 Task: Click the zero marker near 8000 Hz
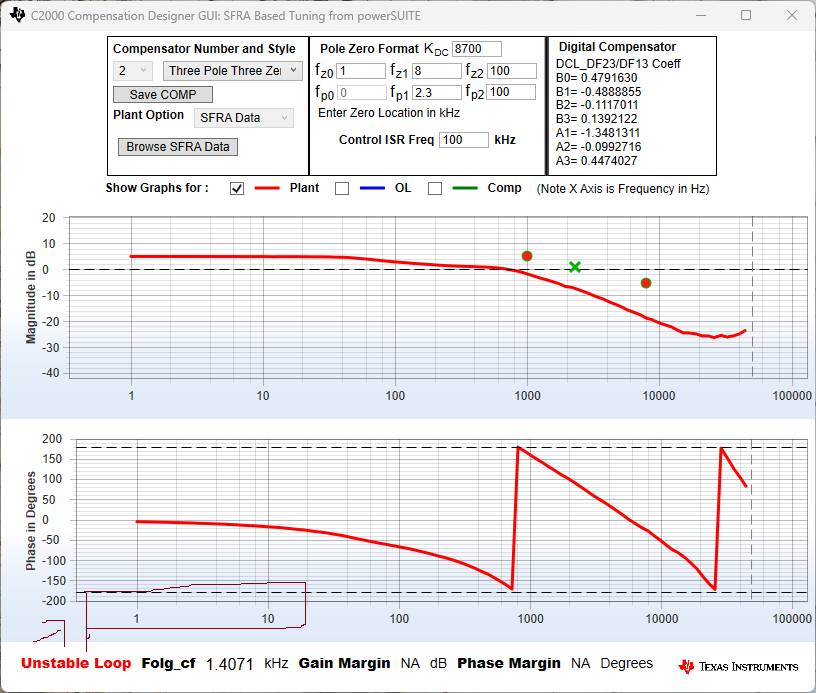(646, 283)
